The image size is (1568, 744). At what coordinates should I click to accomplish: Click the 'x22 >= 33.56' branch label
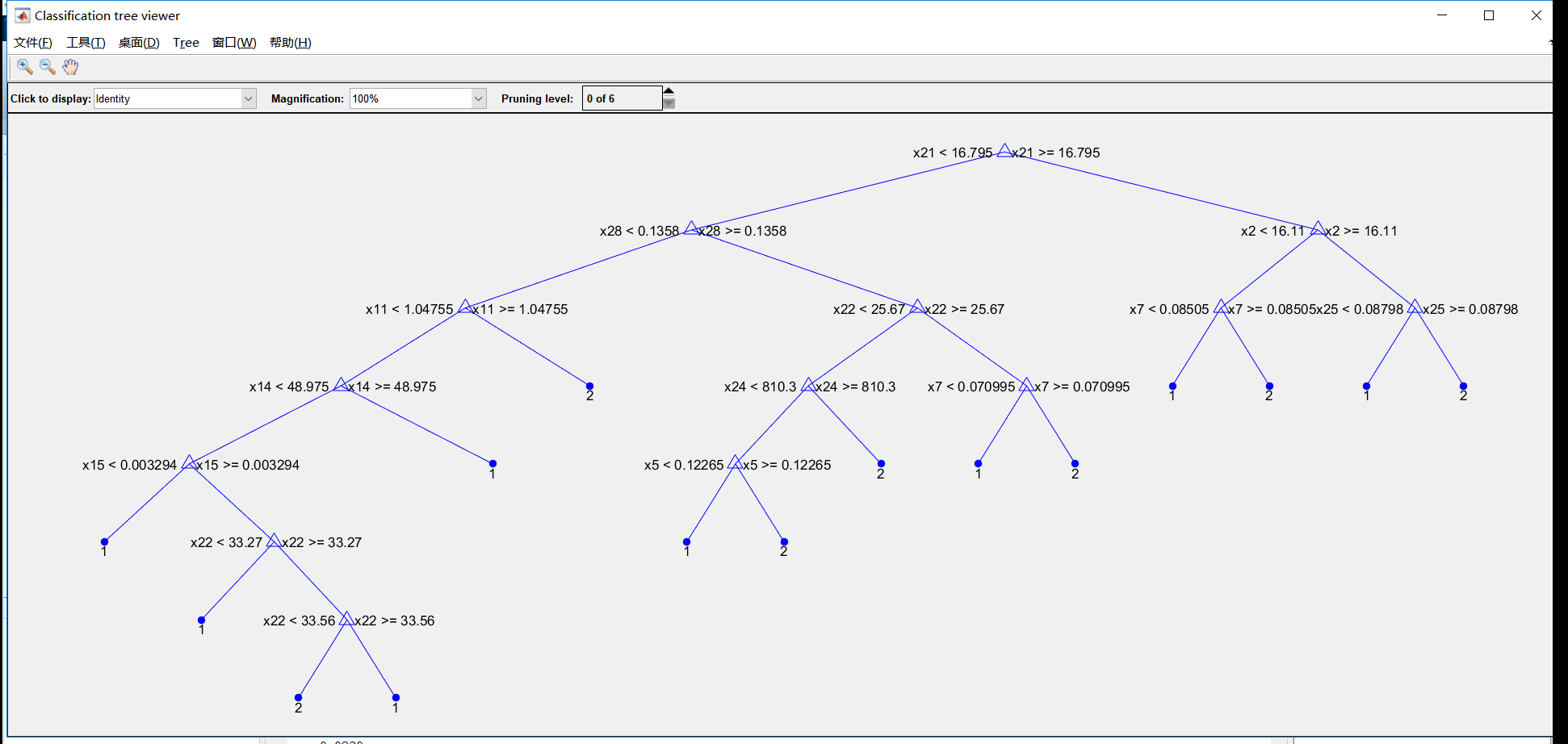(395, 621)
